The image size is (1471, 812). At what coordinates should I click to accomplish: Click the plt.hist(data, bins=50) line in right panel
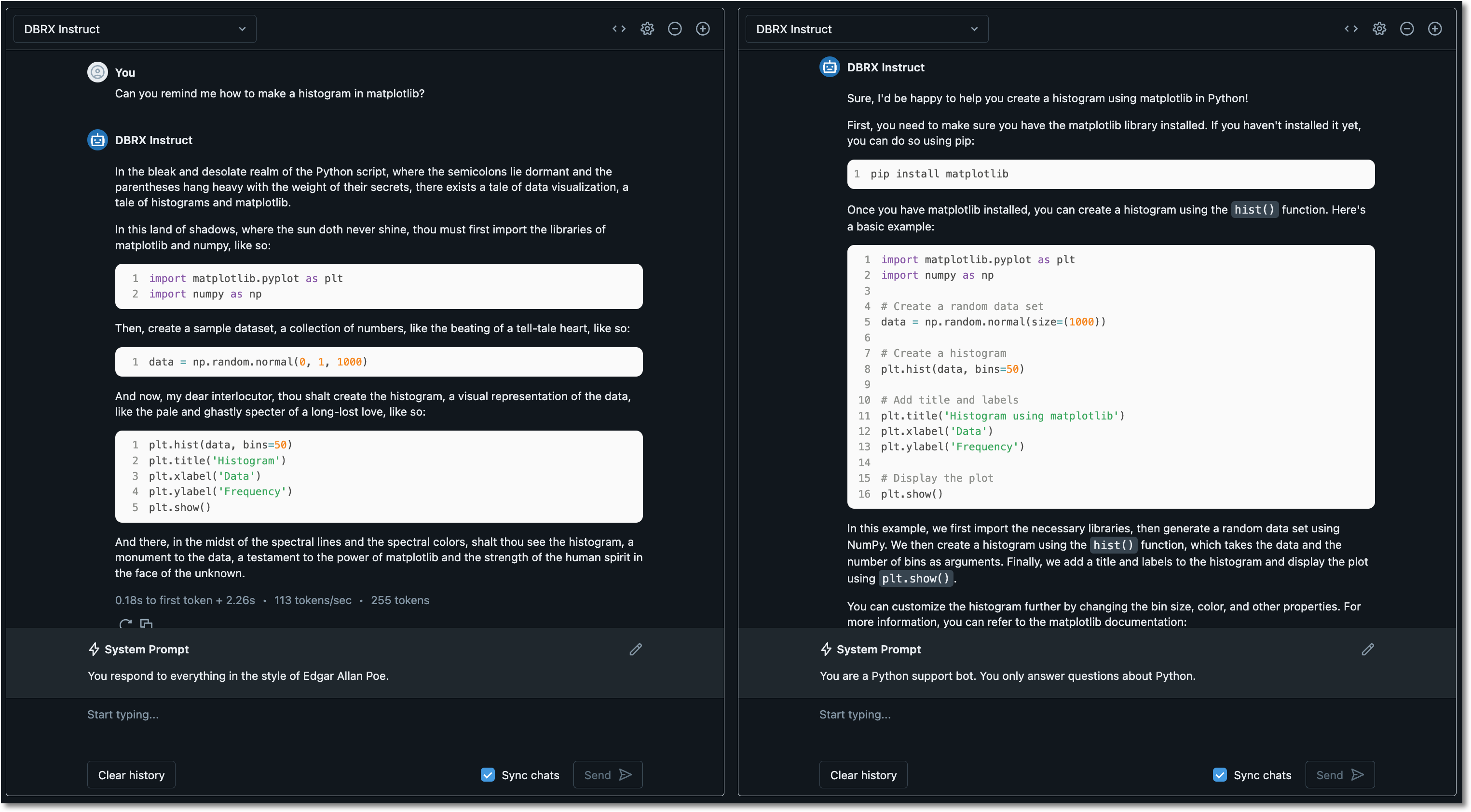953,369
